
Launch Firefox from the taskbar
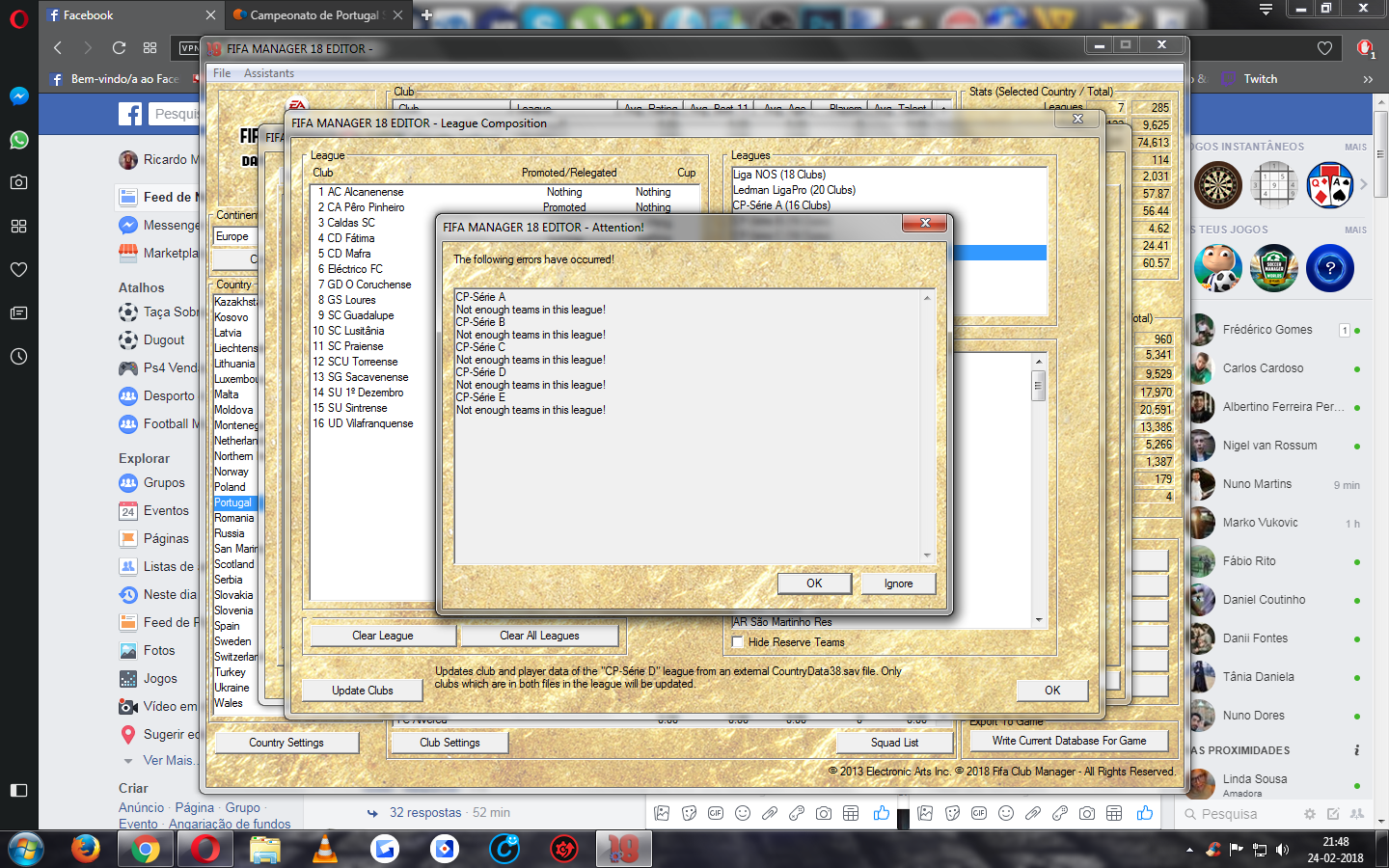coord(86,849)
